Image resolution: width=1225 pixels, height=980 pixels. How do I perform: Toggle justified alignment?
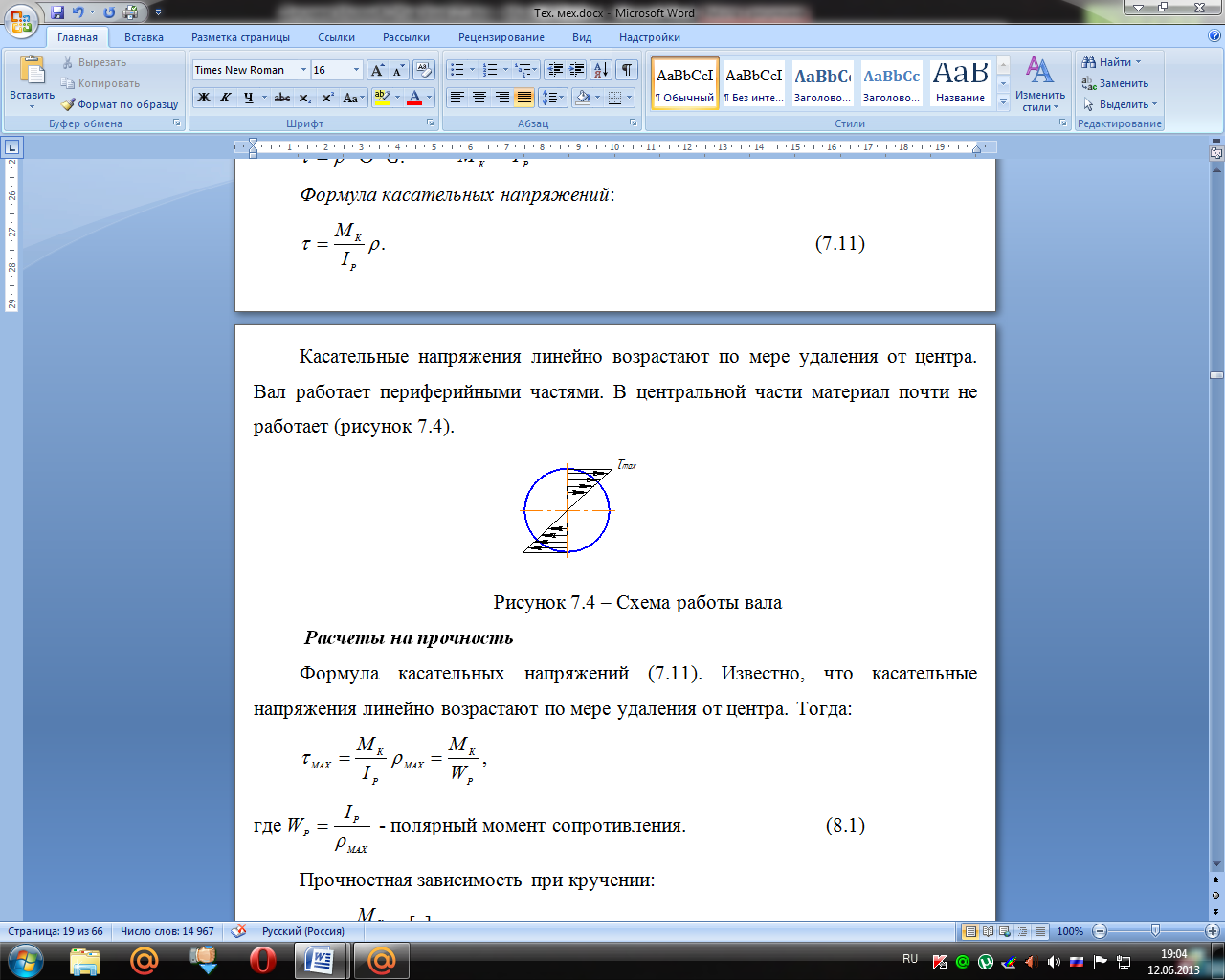(x=523, y=98)
